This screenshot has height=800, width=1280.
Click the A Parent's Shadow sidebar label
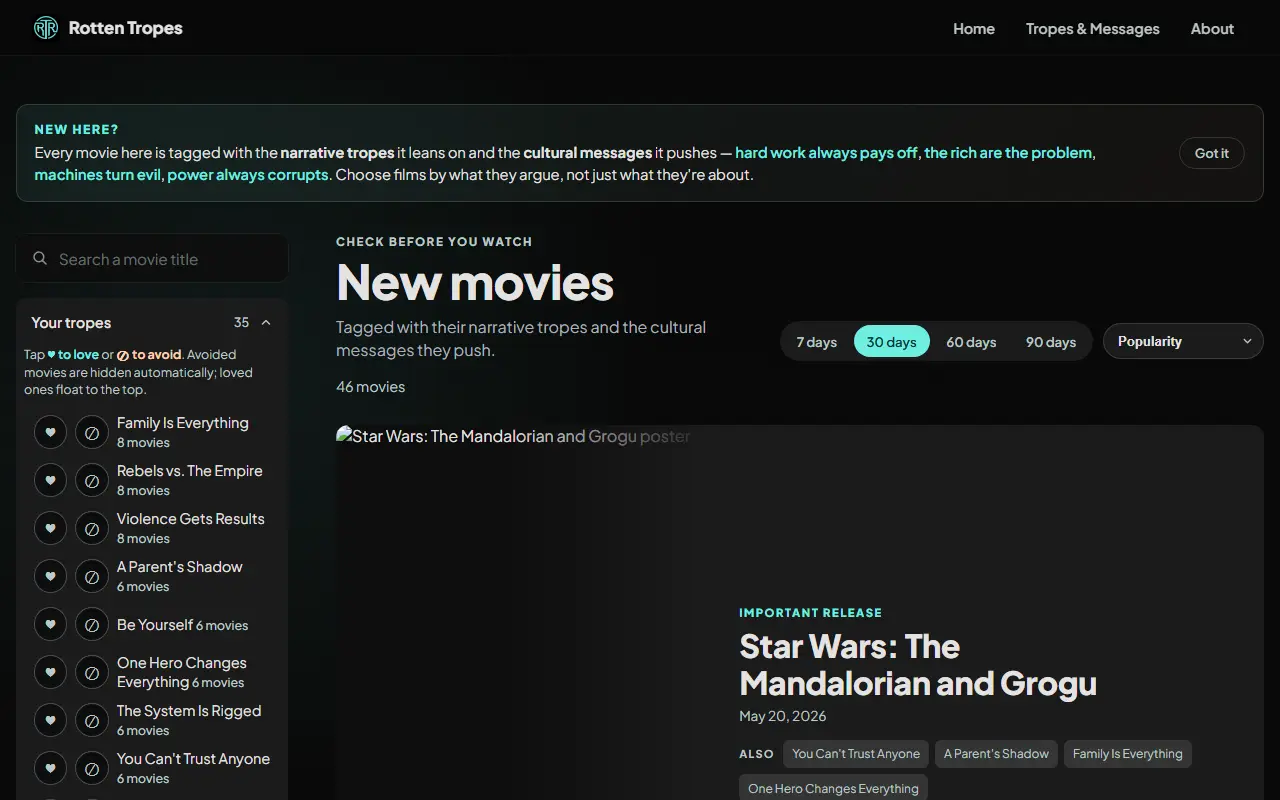[180, 567]
